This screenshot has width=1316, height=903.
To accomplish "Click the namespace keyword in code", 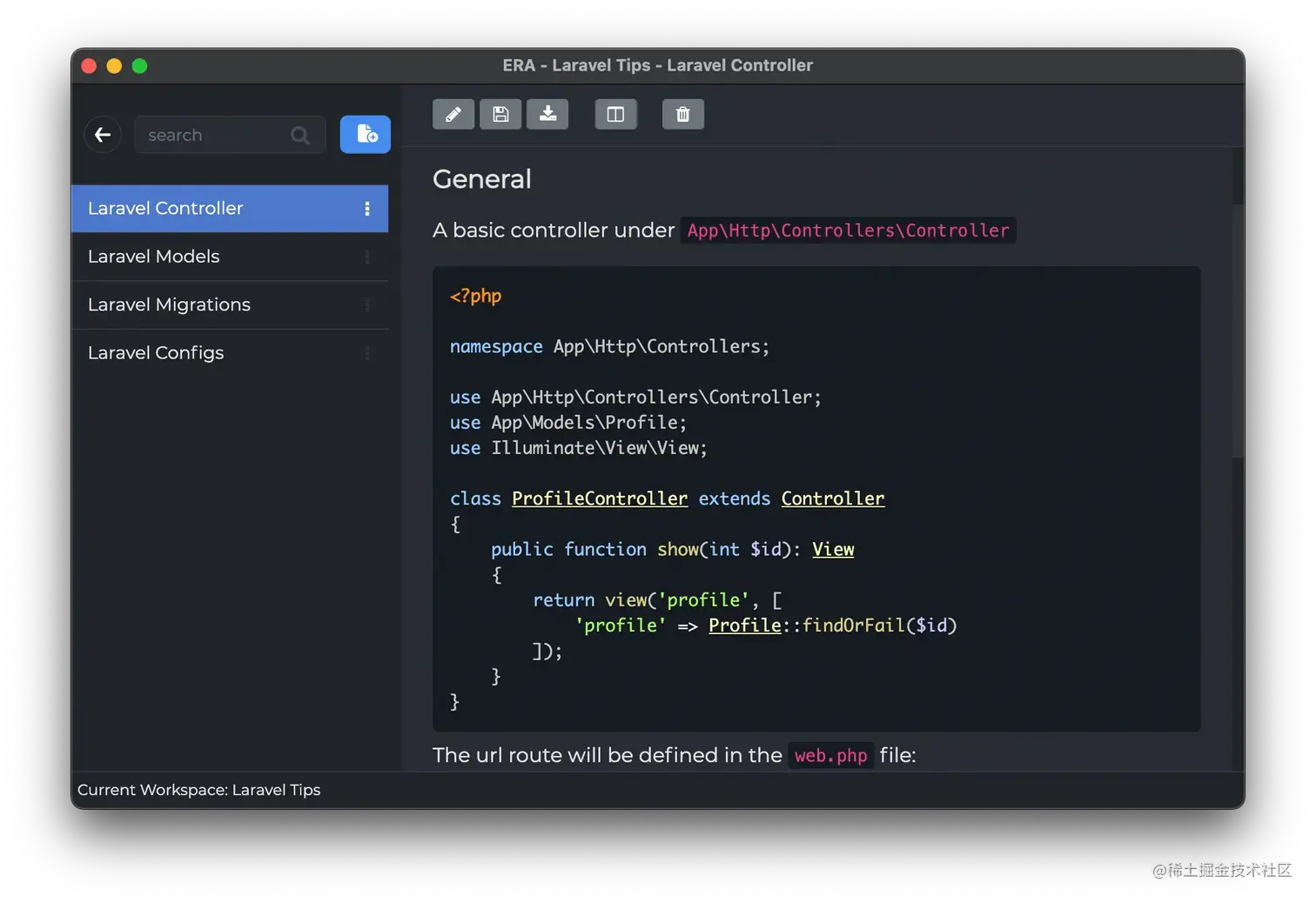I will coord(496,346).
